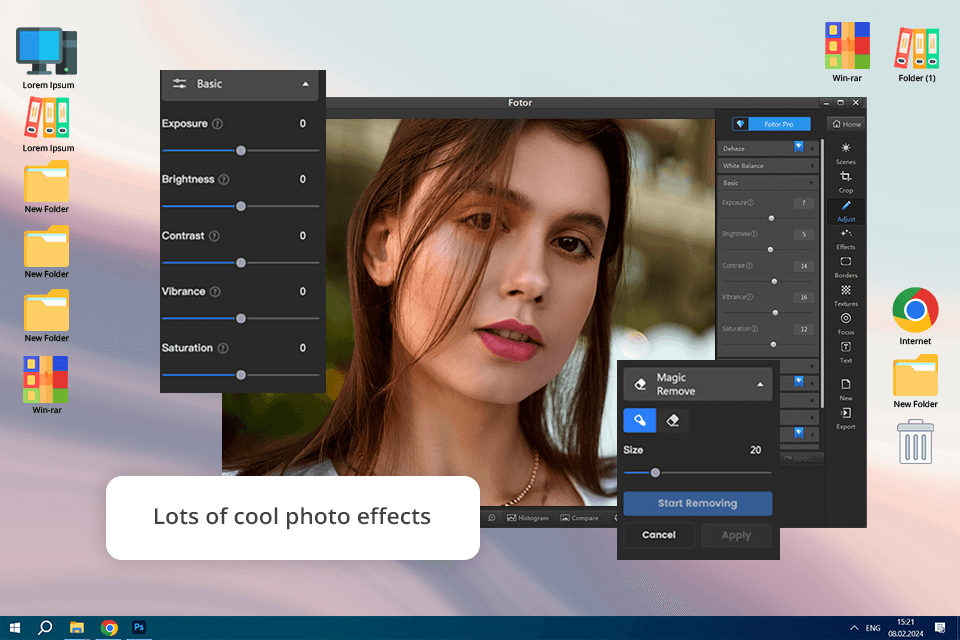Select the Magic Remove brush mode
Viewport: 960px width, 640px height.
point(640,421)
